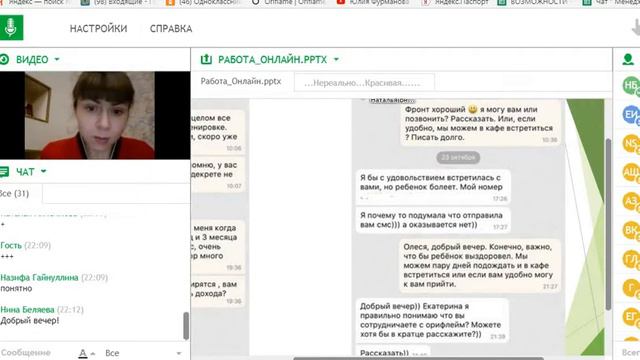Click the video panel icon

[4, 60]
